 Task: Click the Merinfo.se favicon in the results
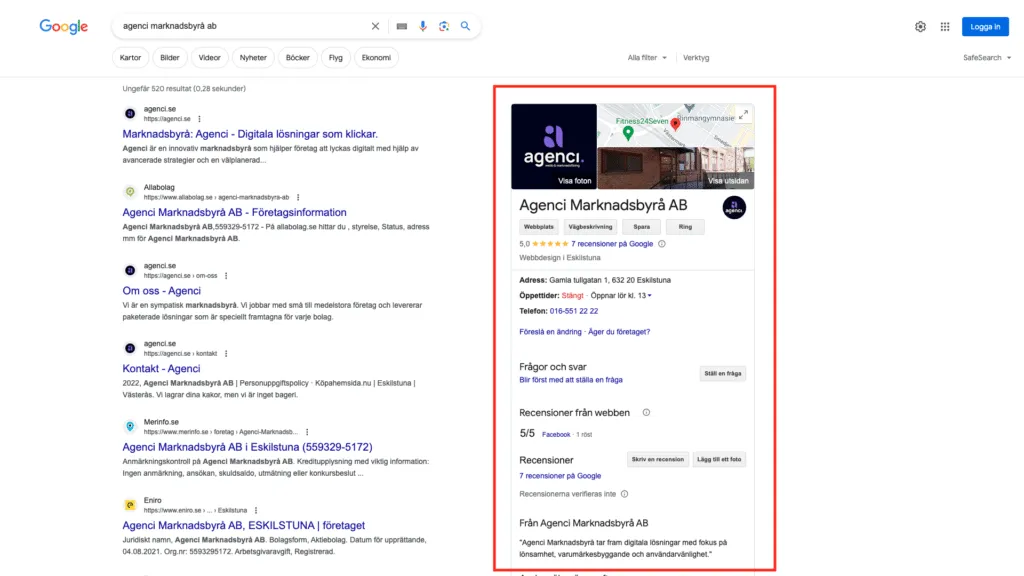point(130,426)
